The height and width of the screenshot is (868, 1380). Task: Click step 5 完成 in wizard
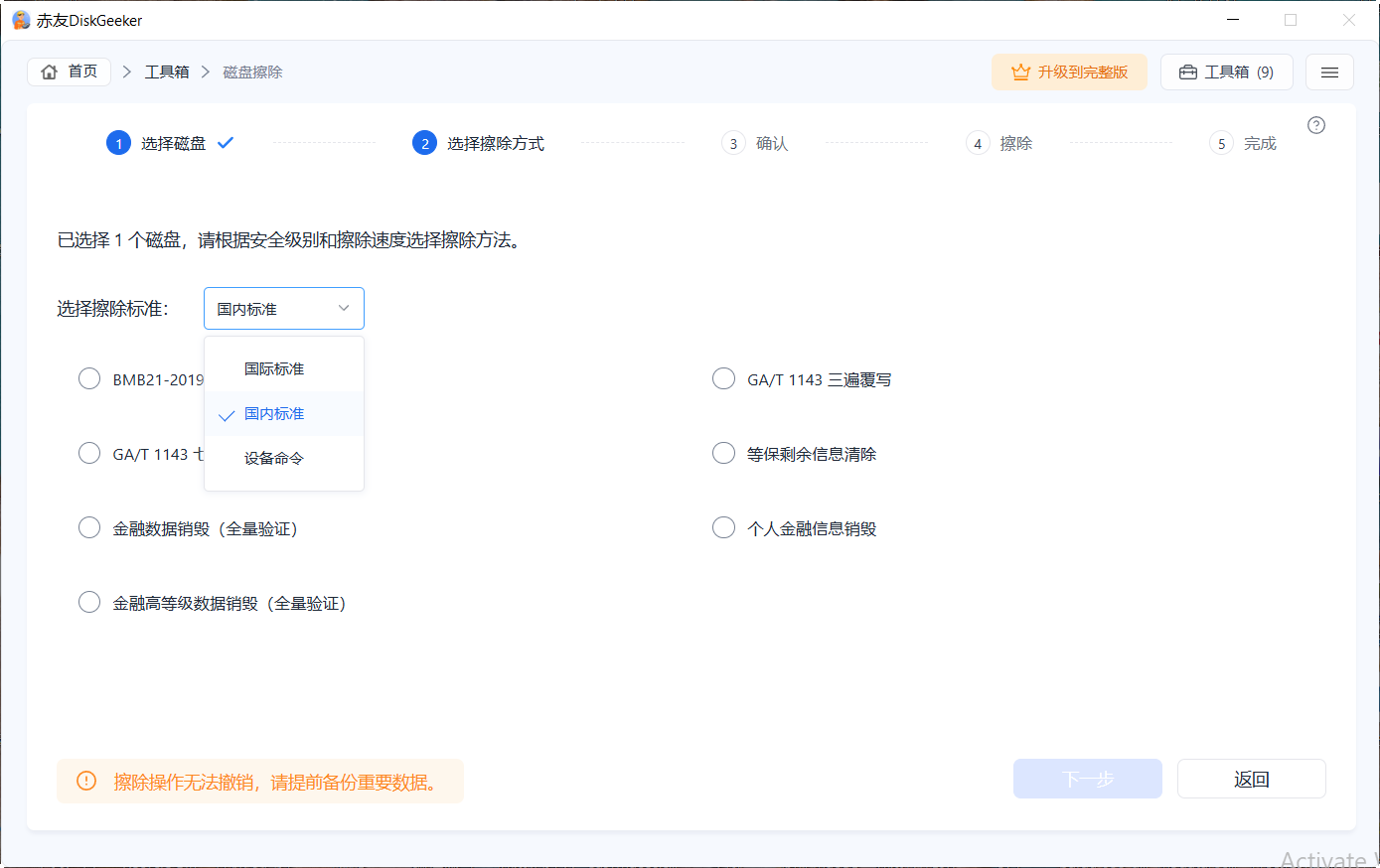(1243, 143)
